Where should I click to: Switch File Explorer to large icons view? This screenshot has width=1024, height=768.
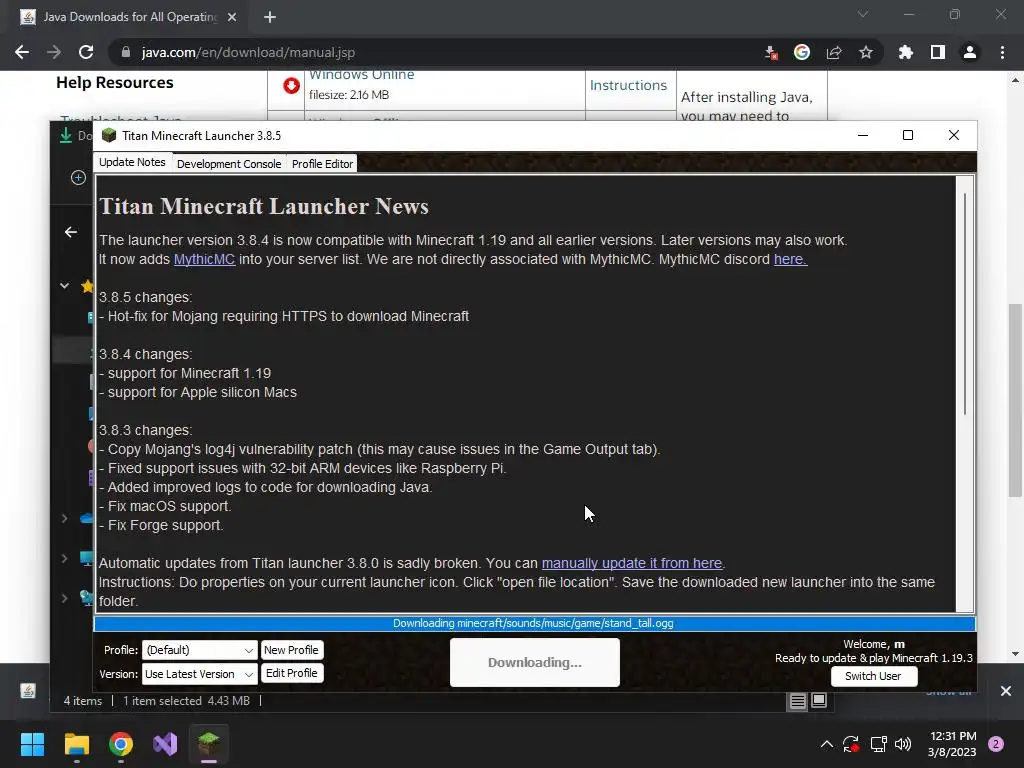point(819,701)
